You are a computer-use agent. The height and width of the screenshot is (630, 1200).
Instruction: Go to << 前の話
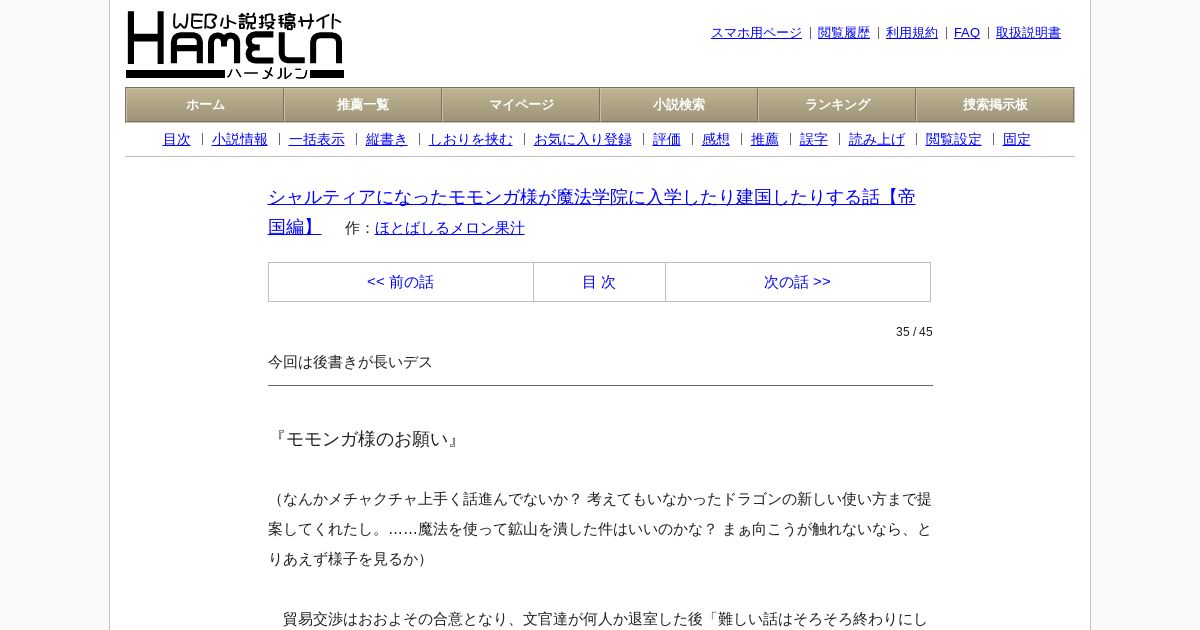401,282
